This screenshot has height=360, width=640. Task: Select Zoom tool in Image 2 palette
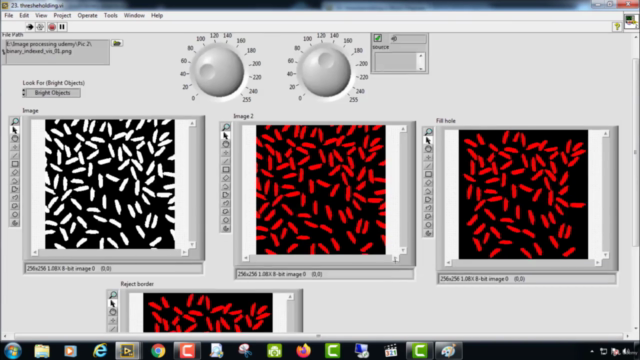[226, 127]
